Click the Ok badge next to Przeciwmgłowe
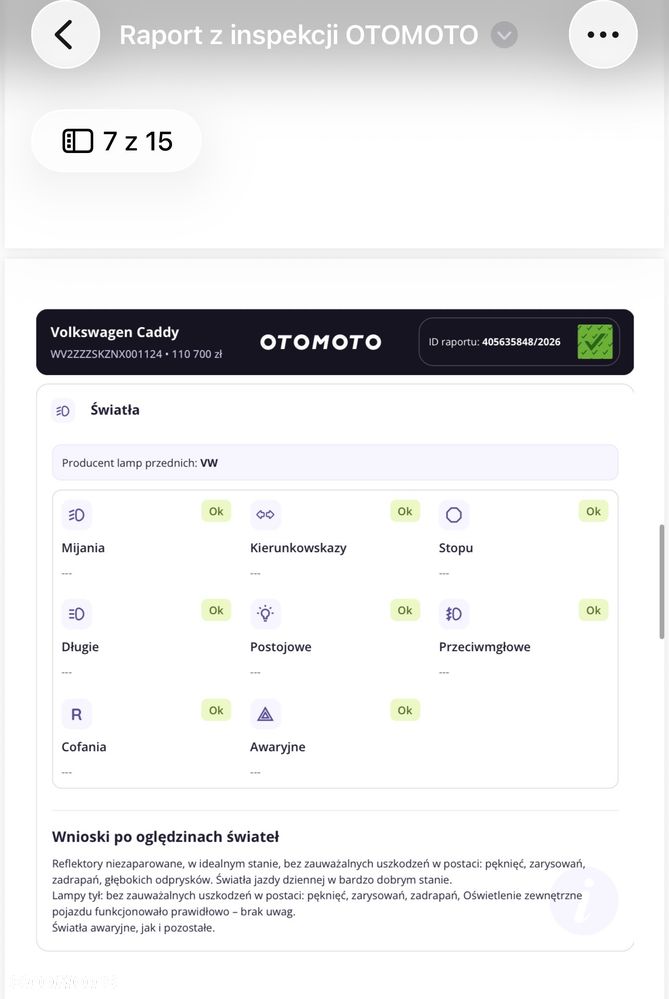Viewport: 669px width, 999px height. (593, 610)
